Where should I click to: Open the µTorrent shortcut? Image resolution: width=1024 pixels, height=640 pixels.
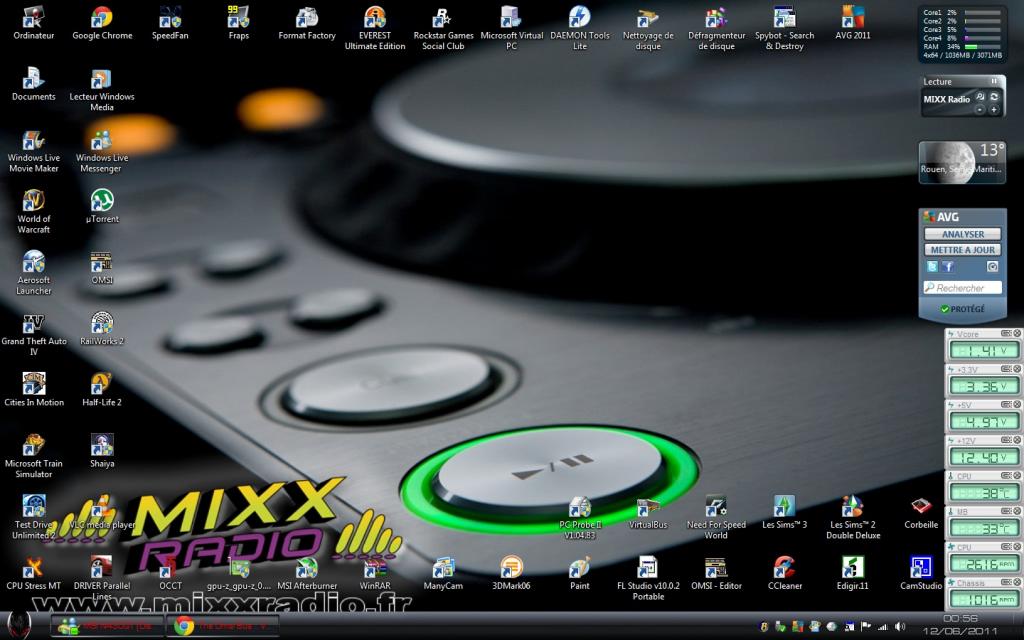tap(102, 206)
